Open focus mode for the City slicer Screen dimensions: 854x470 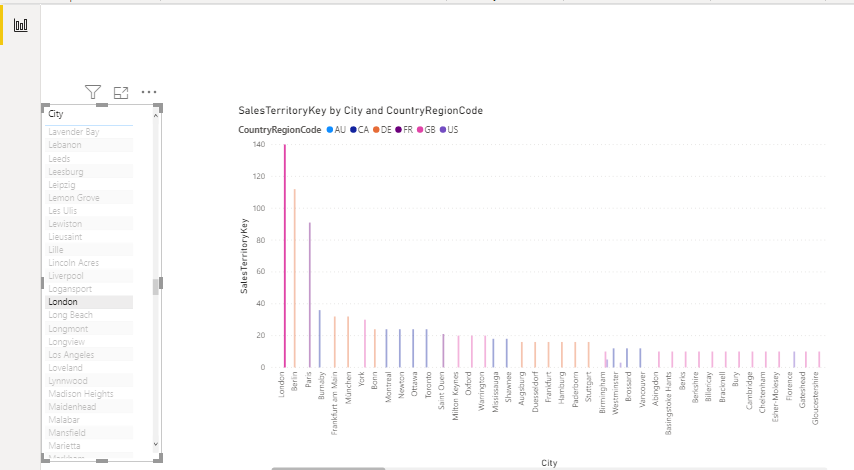pos(121,93)
